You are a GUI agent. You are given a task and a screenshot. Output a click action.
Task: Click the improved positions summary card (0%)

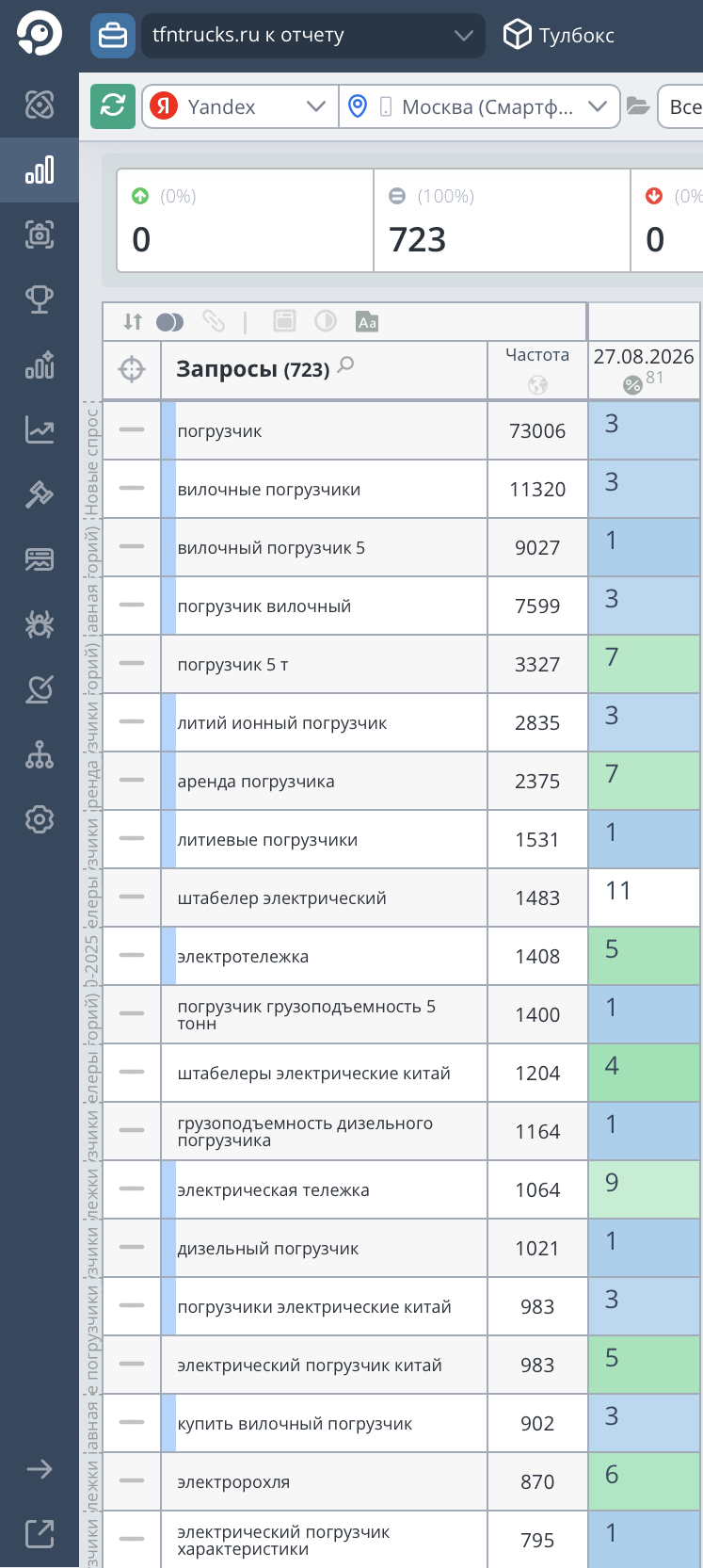tap(245, 220)
